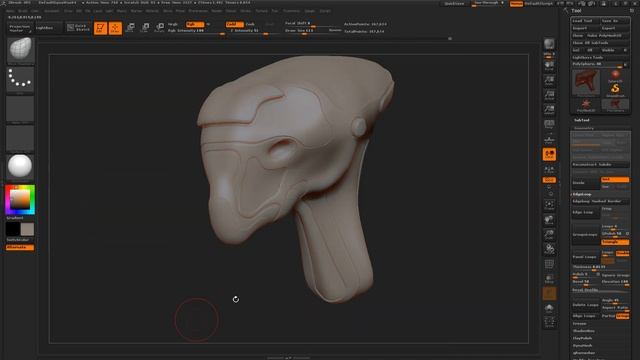Activate Edit mode button
This screenshot has height=360, width=640.
pos(100,28)
